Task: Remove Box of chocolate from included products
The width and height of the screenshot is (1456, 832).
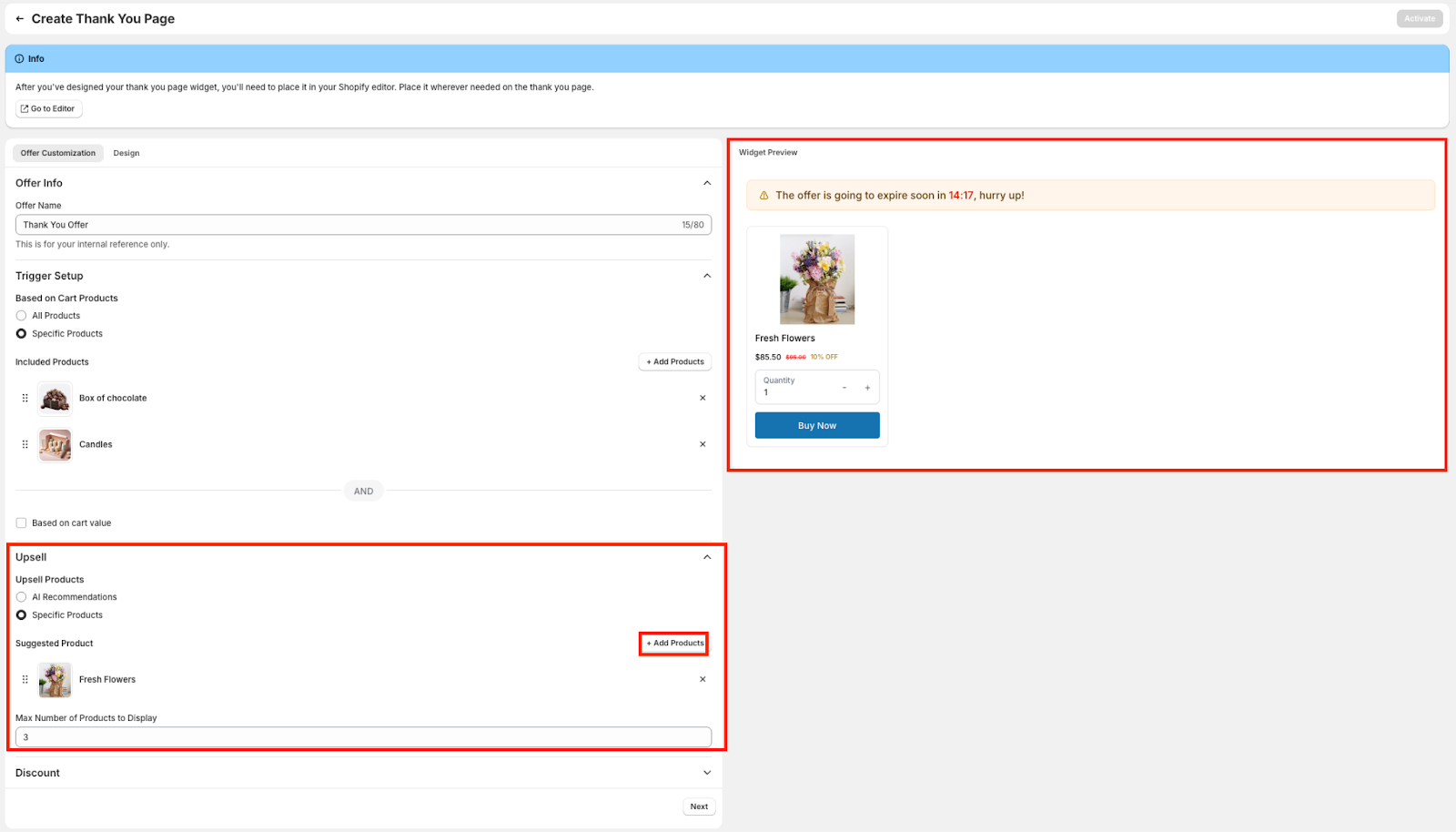Action: tap(703, 398)
